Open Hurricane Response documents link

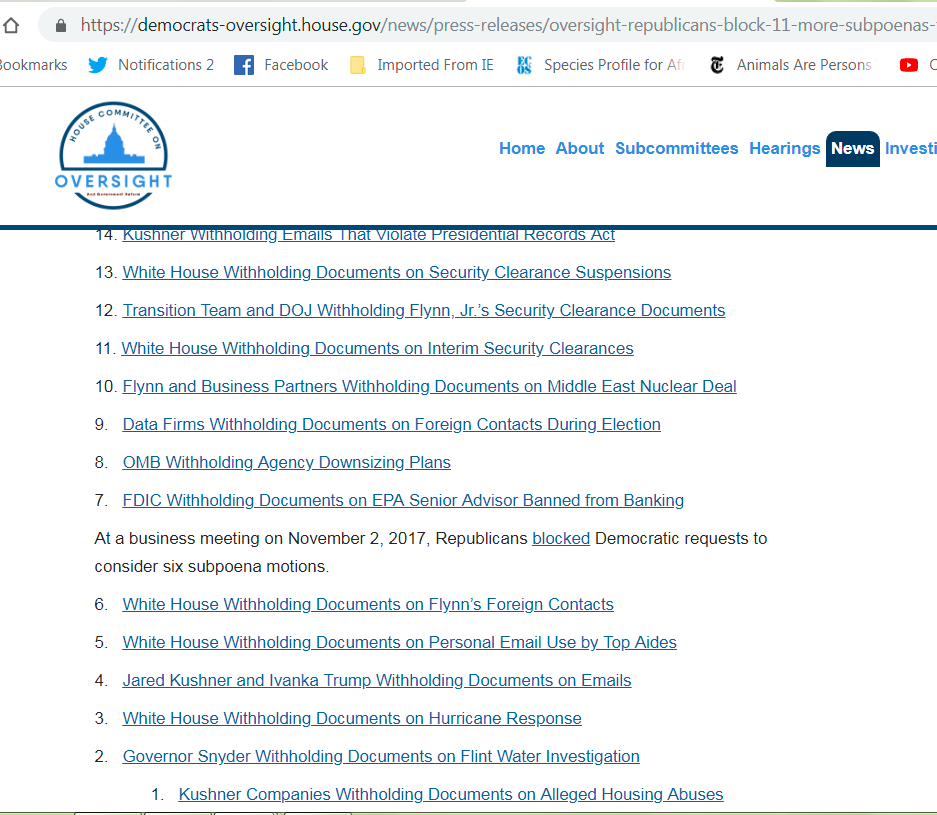[x=351, y=718]
